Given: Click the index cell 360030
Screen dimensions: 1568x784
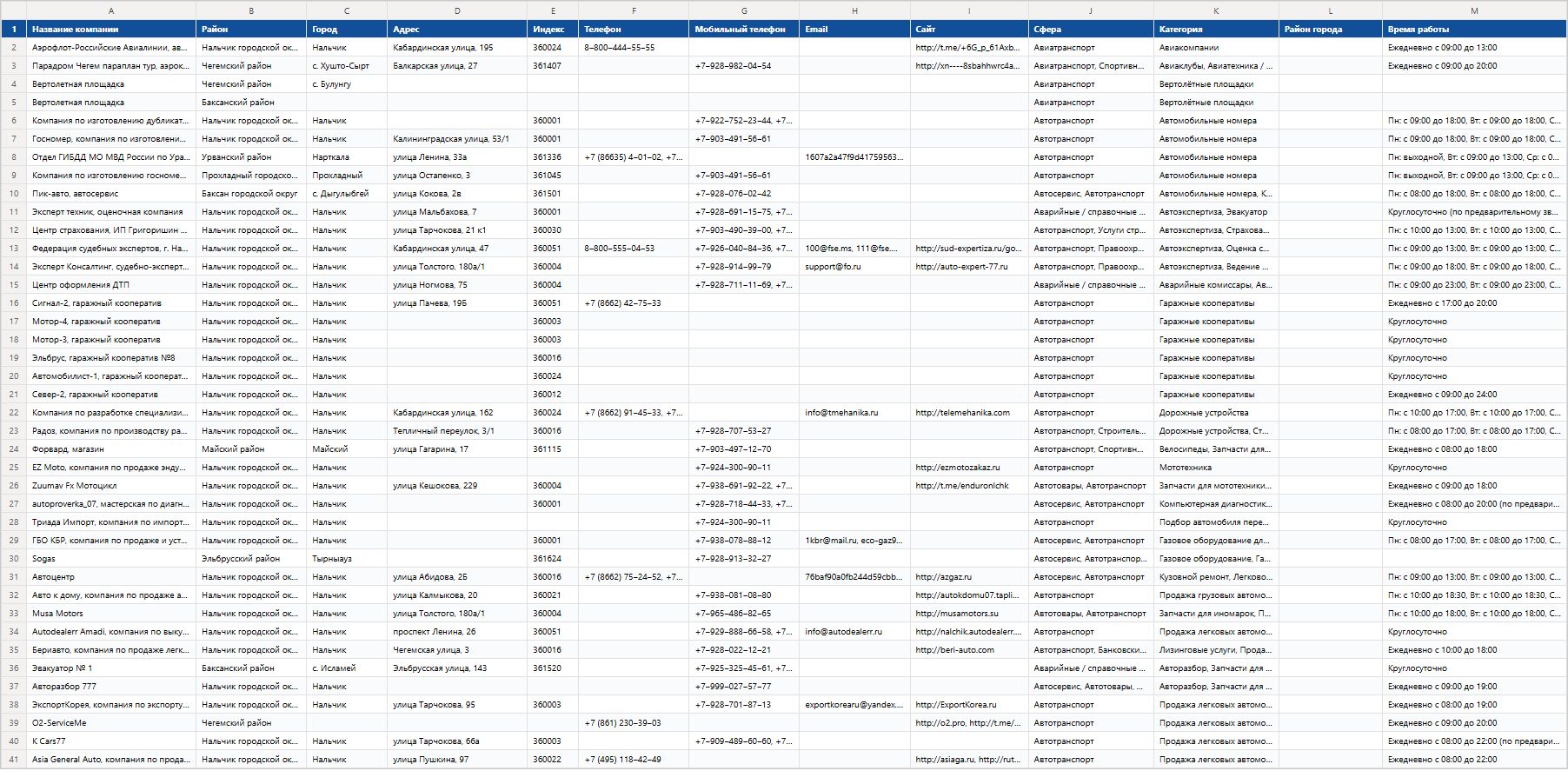Looking at the screenshot, I should point(553,230).
